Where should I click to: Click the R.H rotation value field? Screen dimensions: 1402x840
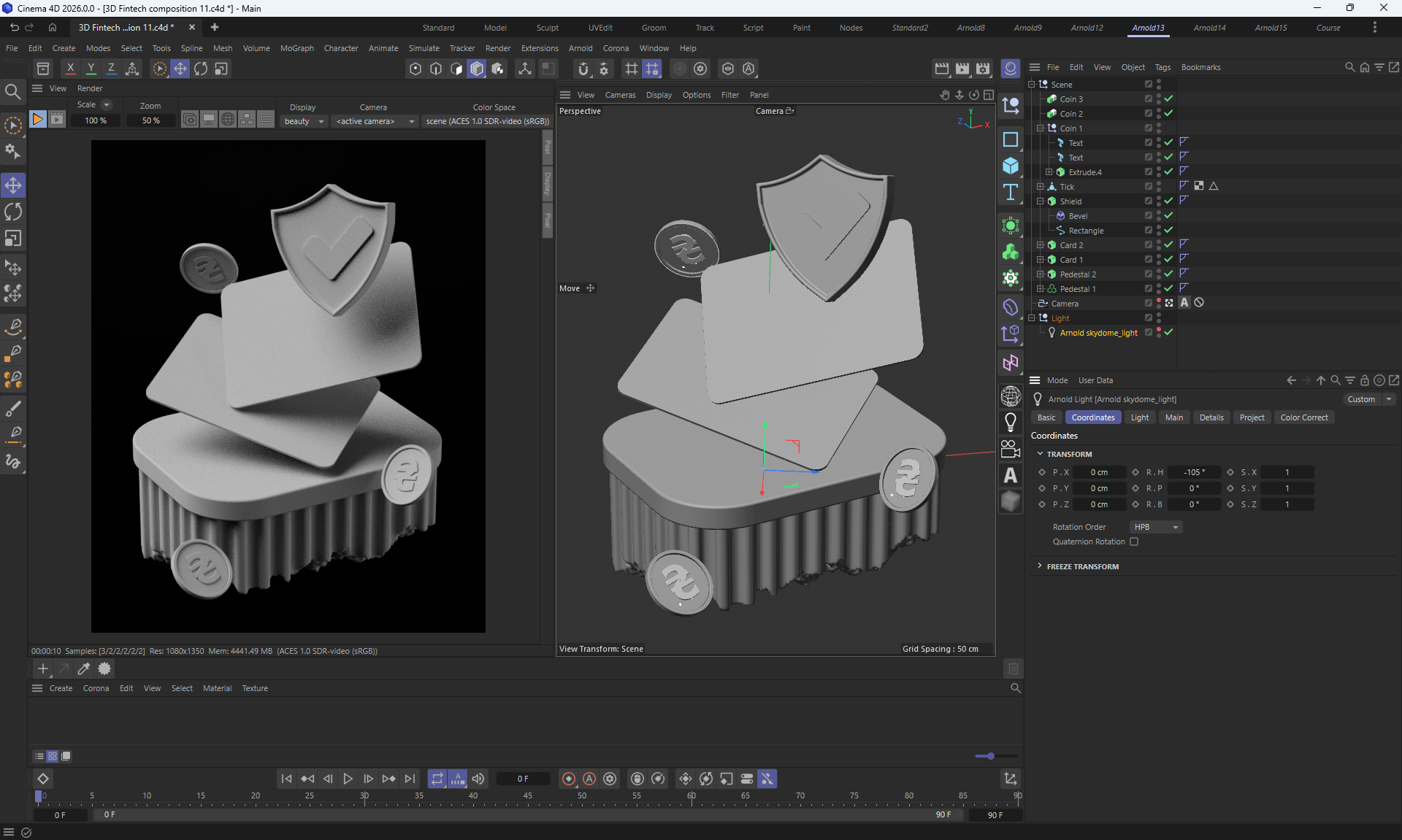(x=1193, y=472)
